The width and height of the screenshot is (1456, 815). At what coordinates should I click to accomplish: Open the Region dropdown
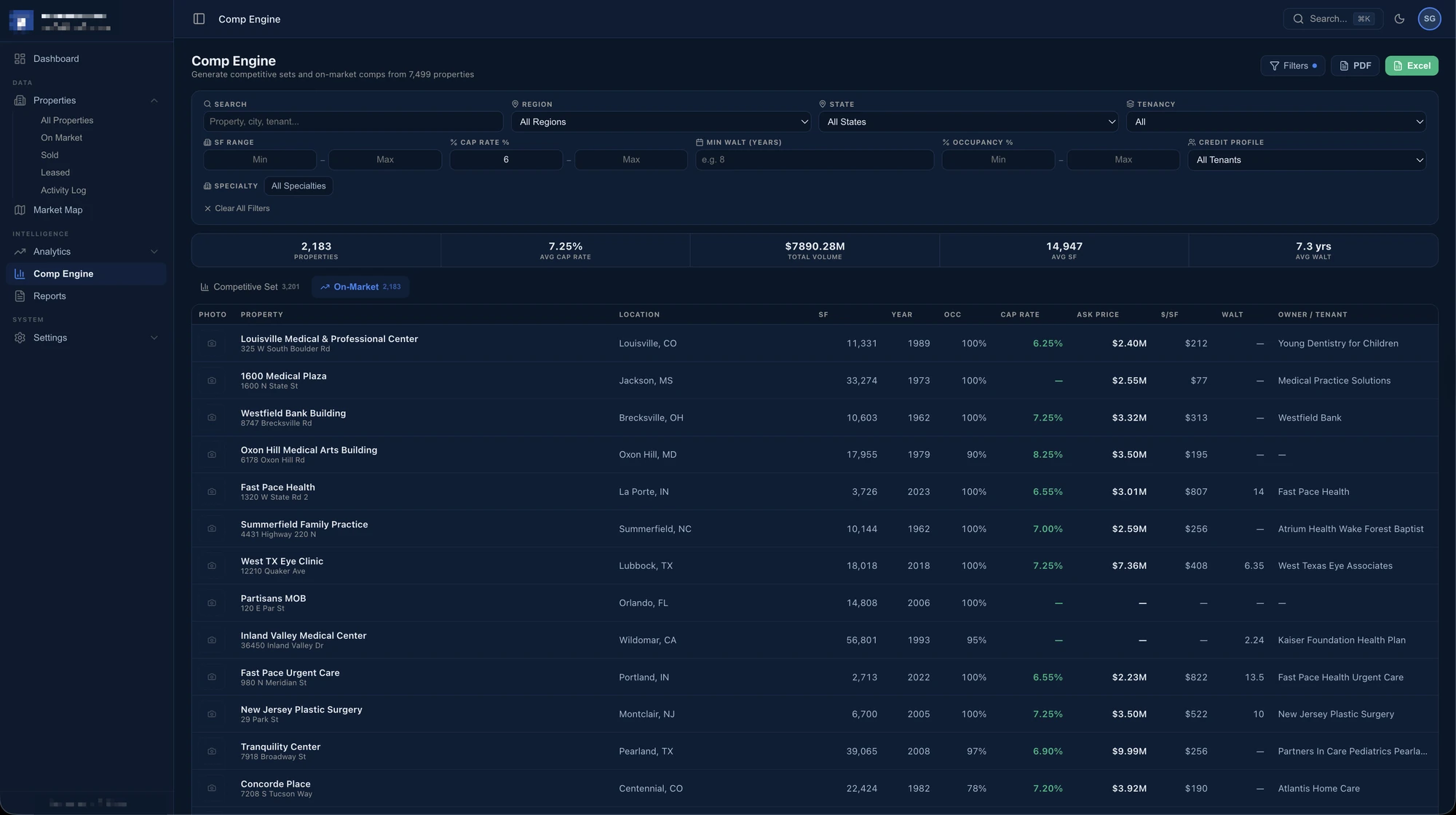[661, 122]
